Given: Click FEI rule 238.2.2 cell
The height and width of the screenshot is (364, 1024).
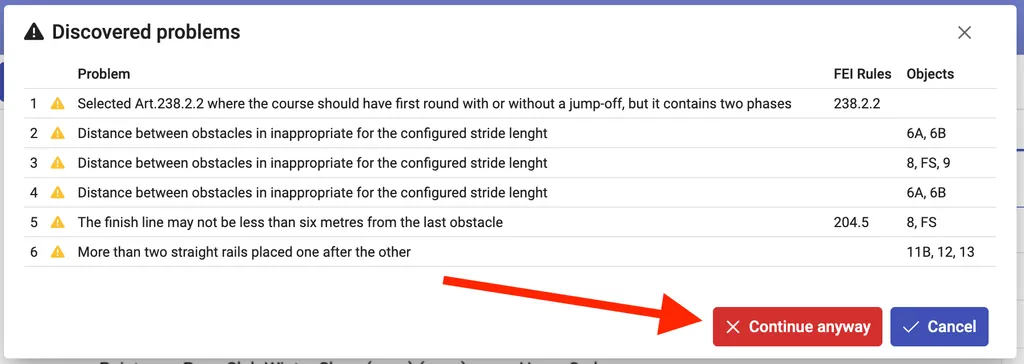Looking at the screenshot, I should click(x=856, y=103).
